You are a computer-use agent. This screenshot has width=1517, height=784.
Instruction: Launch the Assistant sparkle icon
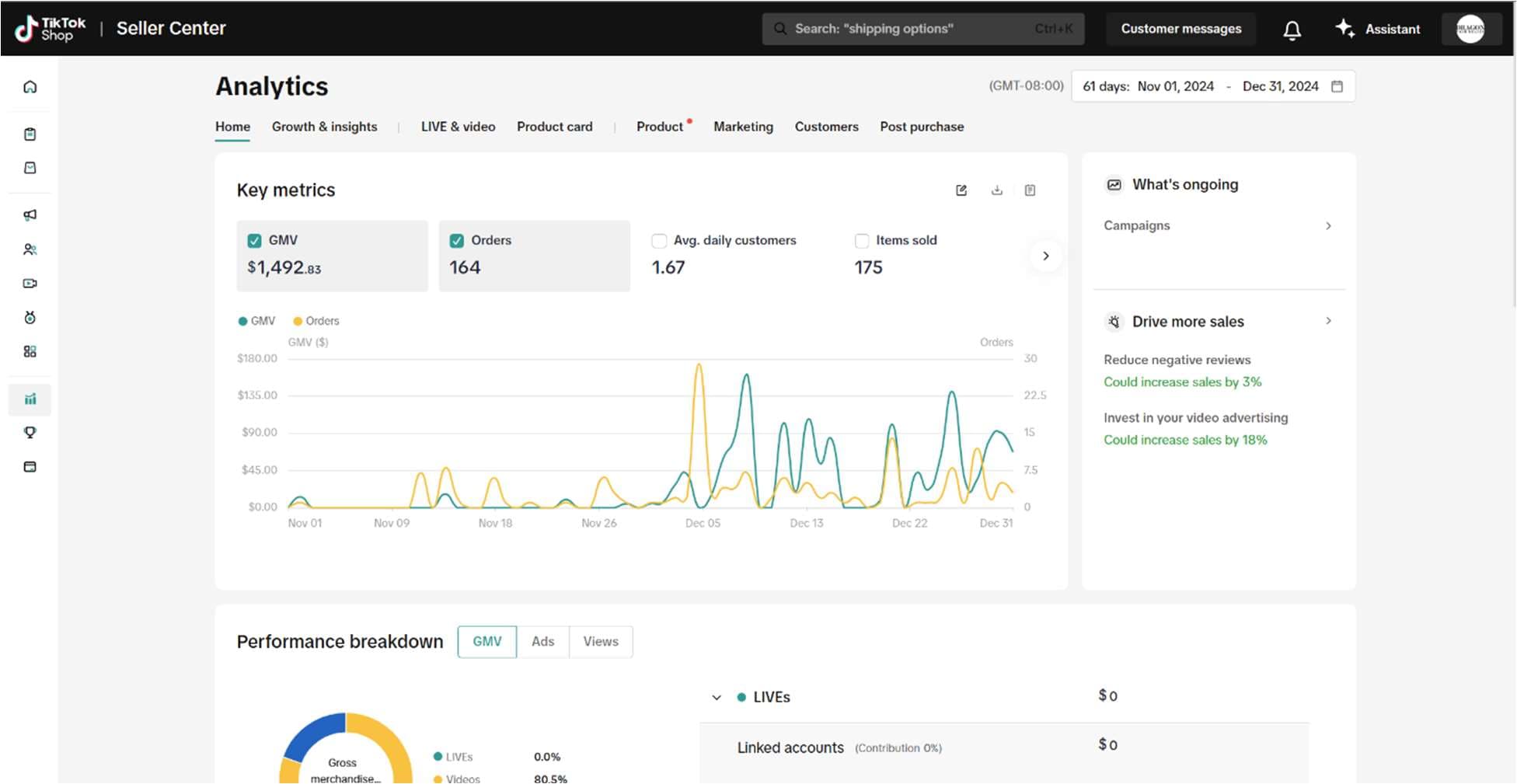1344,29
